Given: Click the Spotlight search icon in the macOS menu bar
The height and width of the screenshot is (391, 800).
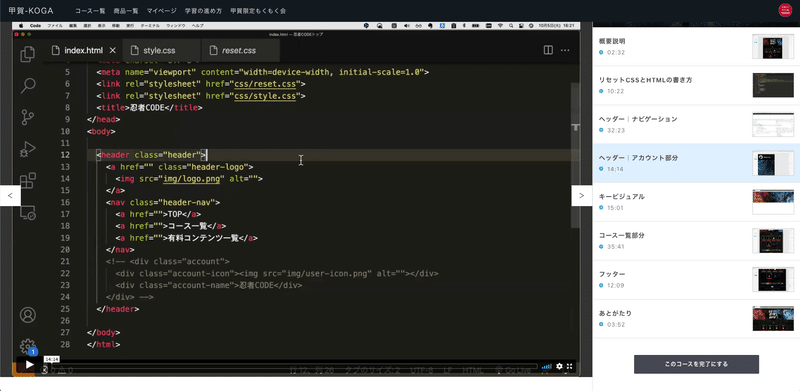Looking at the screenshot, I should point(511,26).
